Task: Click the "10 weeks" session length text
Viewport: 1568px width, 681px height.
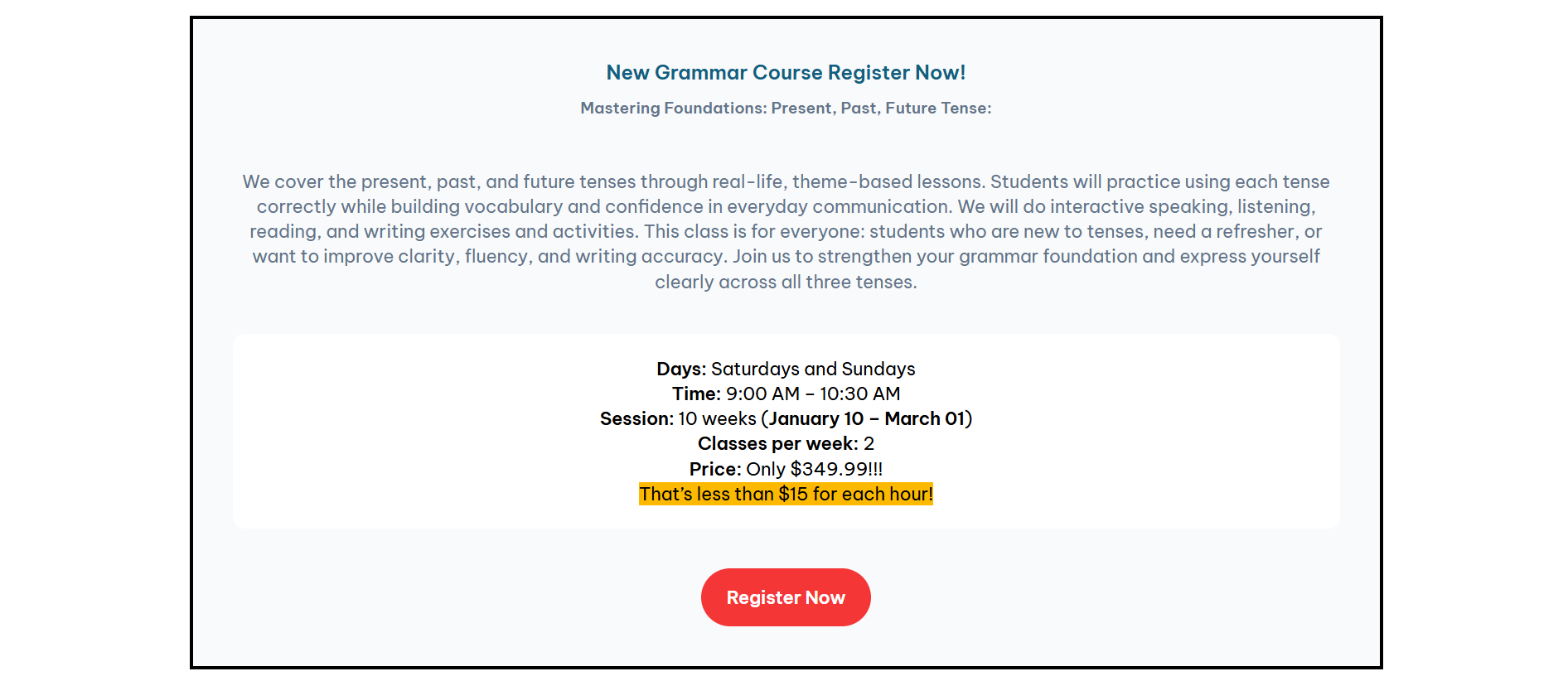Action: click(x=717, y=419)
